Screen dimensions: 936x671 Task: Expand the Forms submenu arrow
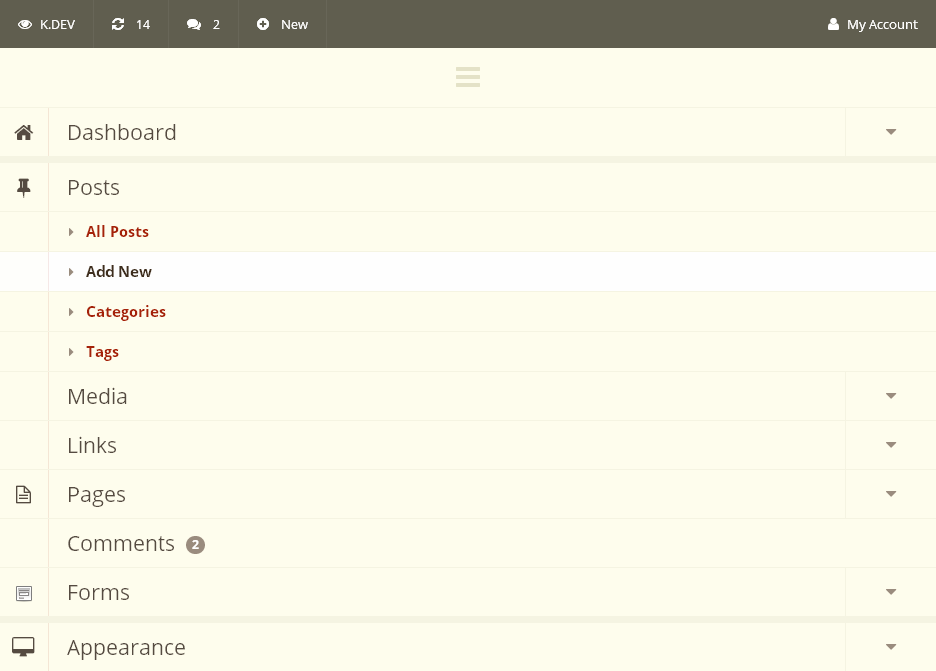[891, 592]
